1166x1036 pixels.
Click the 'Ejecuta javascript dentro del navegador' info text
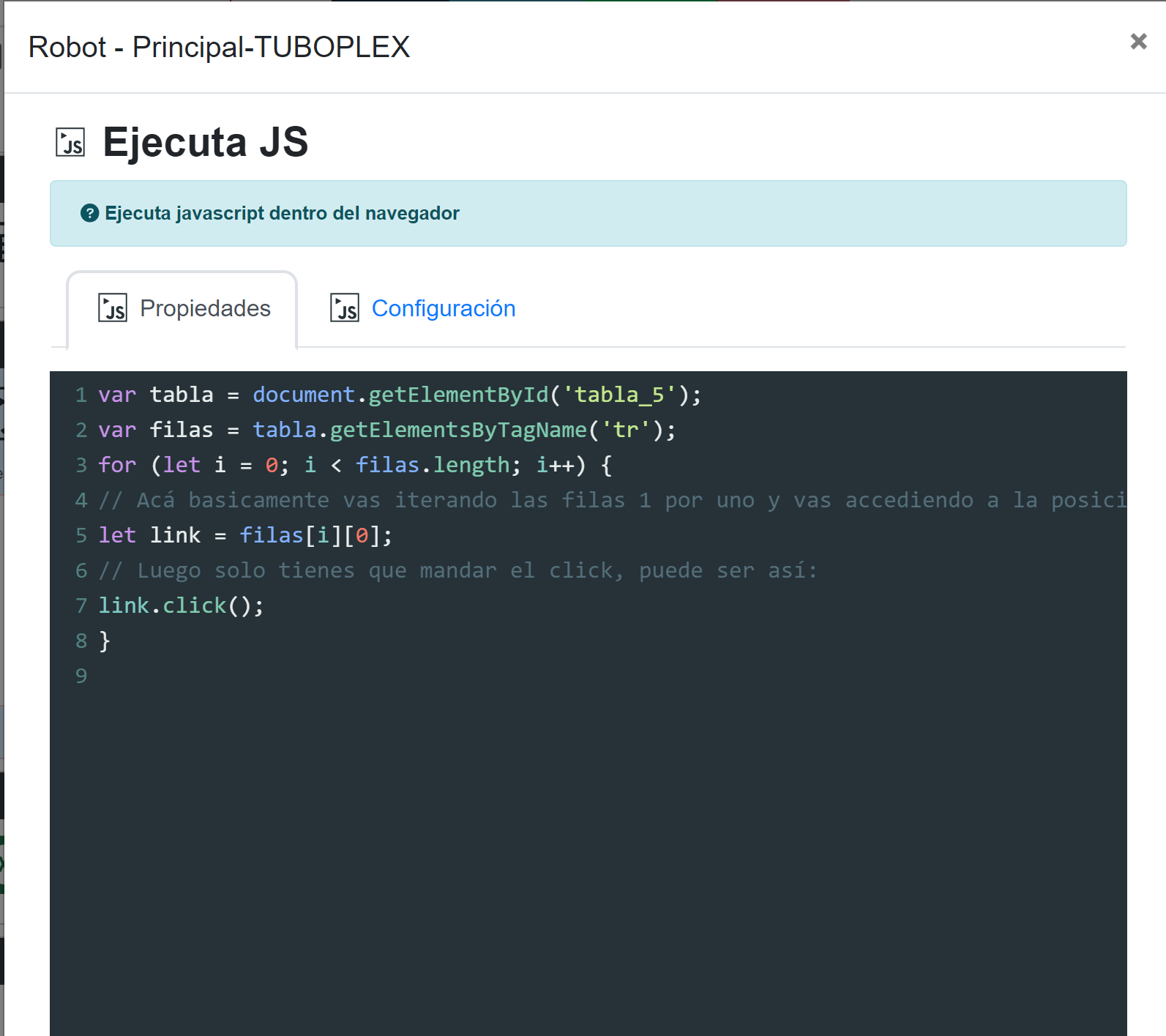coord(282,213)
